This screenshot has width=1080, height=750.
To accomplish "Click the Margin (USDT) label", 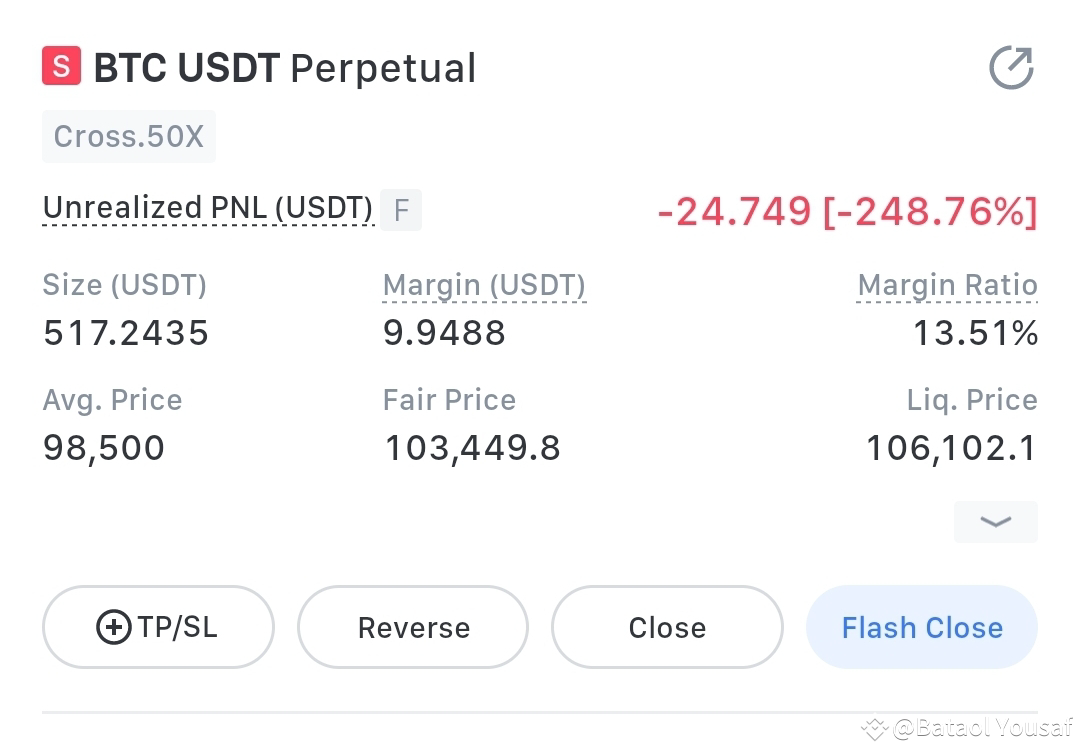I will 484,286.
